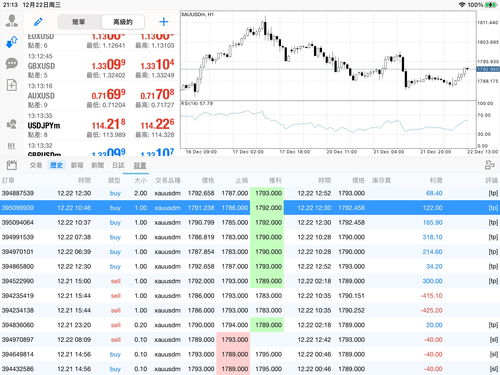Click the pencil edit symbols icon
The image size is (500, 375).
click(38, 22)
